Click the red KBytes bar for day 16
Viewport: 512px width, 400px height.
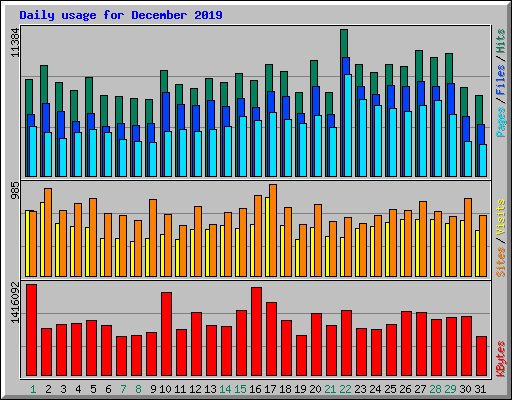(x=257, y=332)
